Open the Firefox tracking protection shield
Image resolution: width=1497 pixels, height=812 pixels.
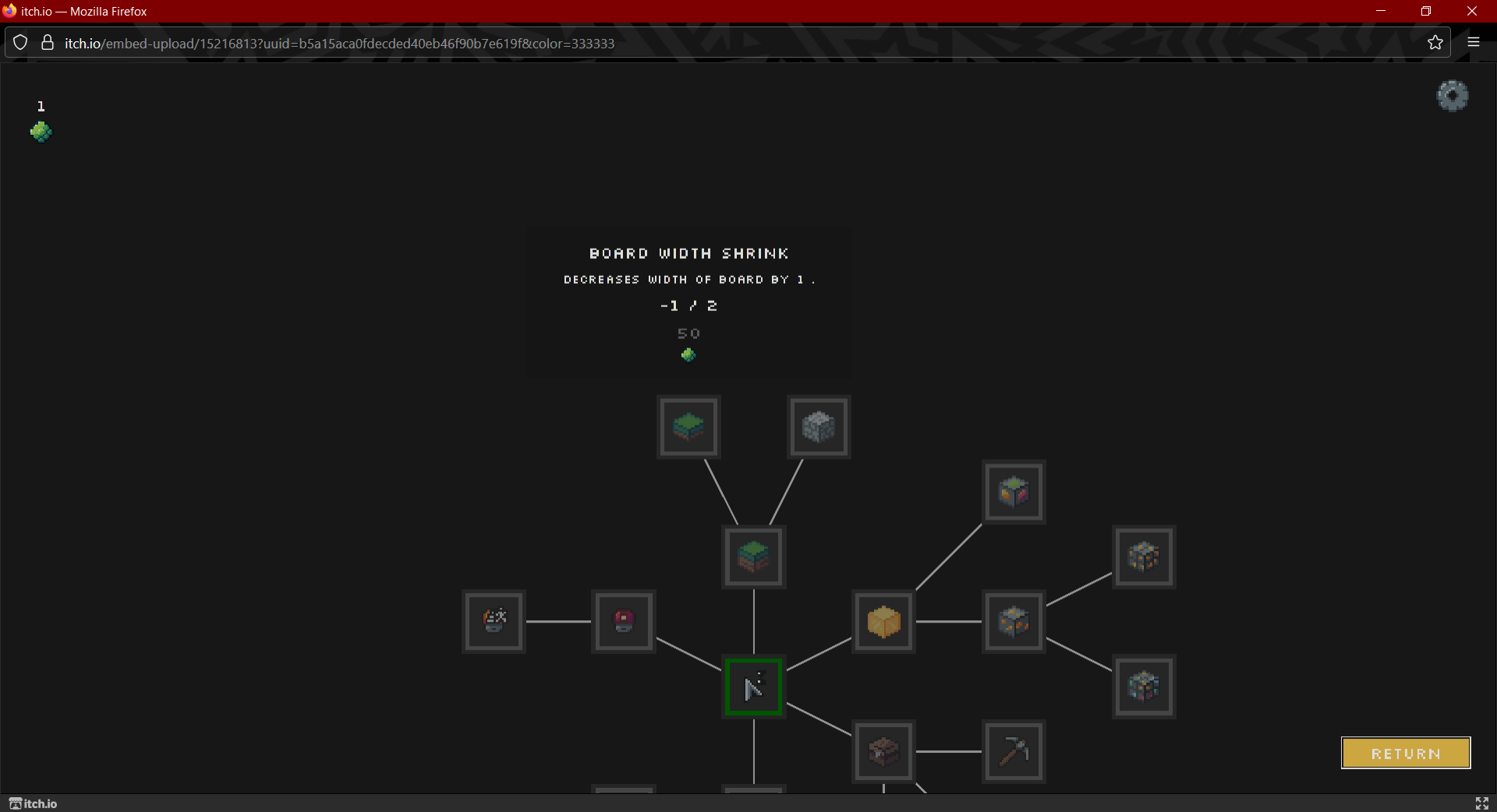pyautogui.click(x=20, y=43)
